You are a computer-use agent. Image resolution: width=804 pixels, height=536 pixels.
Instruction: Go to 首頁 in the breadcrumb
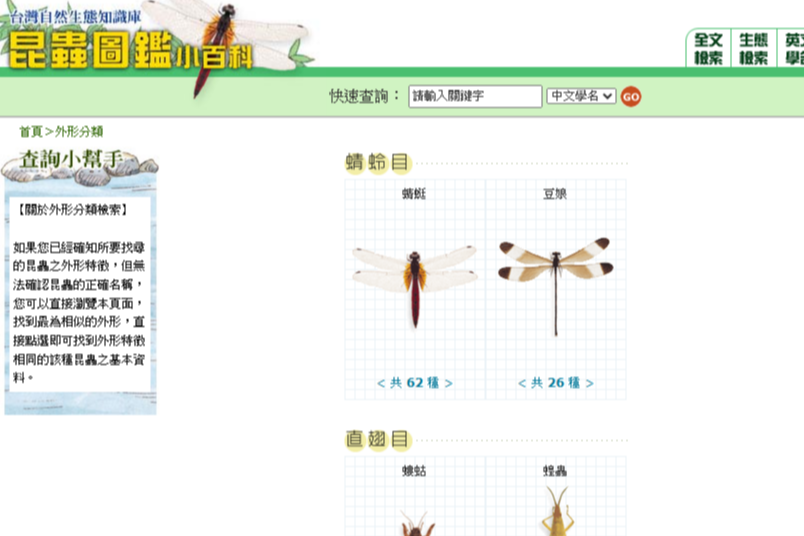point(31,132)
